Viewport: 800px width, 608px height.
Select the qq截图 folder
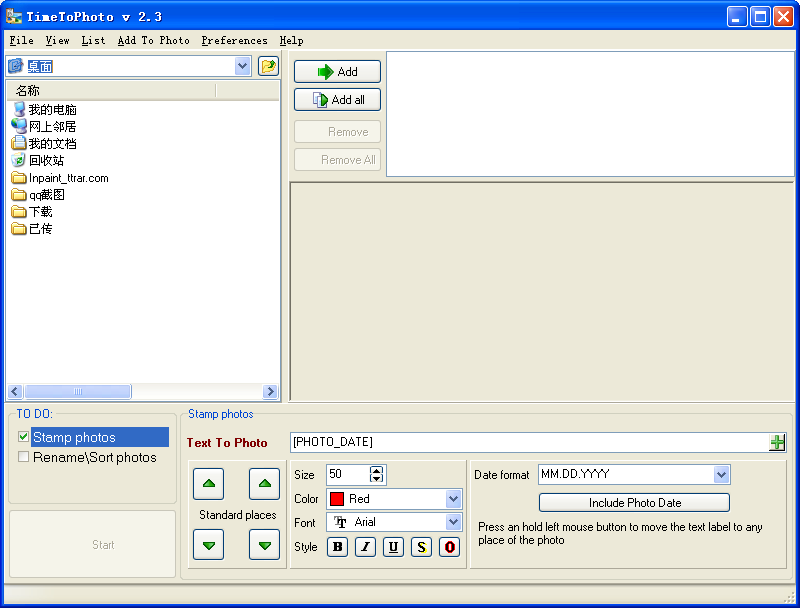(x=38, y=195)
